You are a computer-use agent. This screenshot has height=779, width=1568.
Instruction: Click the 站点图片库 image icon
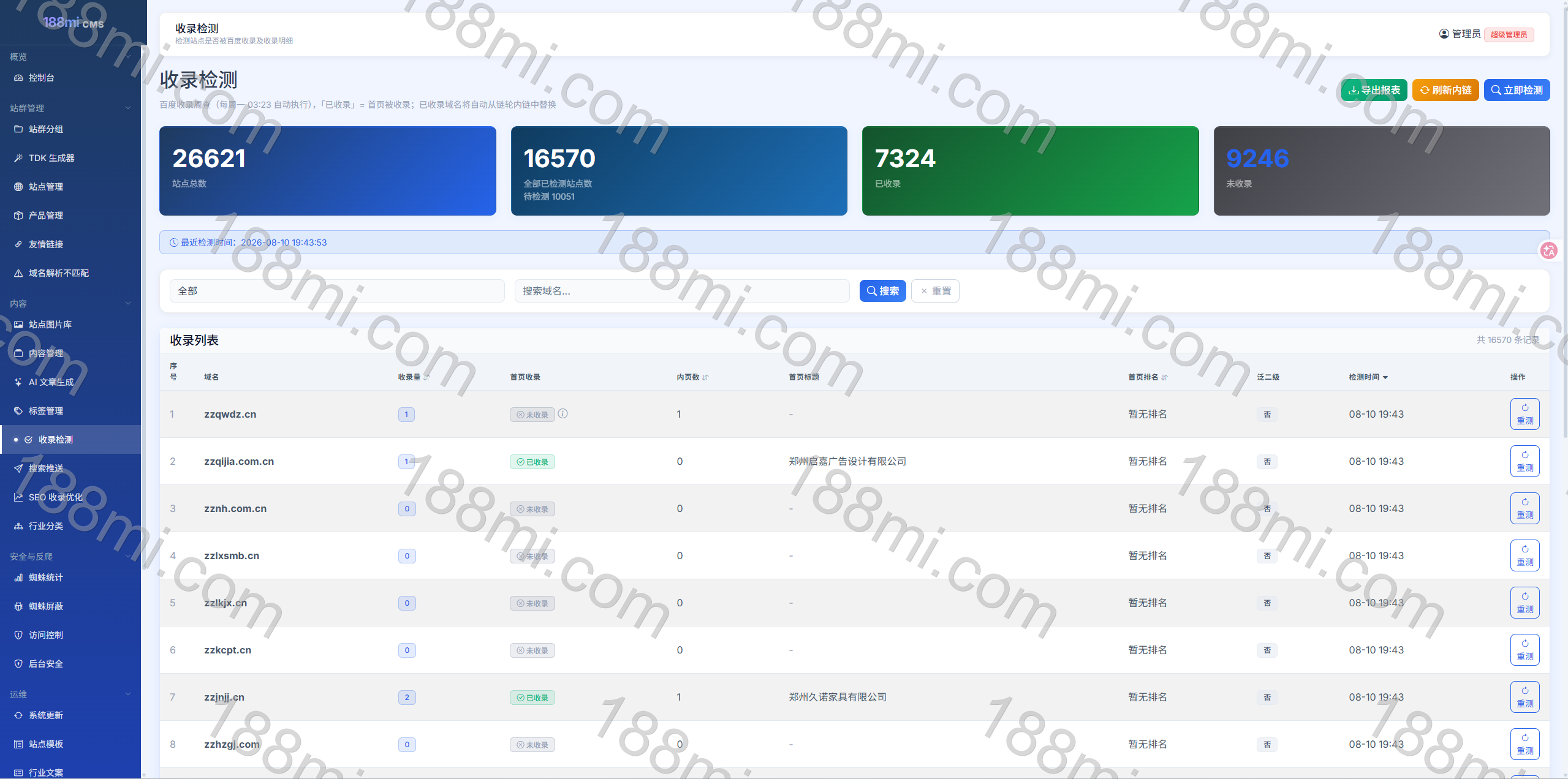coord(18,325)
